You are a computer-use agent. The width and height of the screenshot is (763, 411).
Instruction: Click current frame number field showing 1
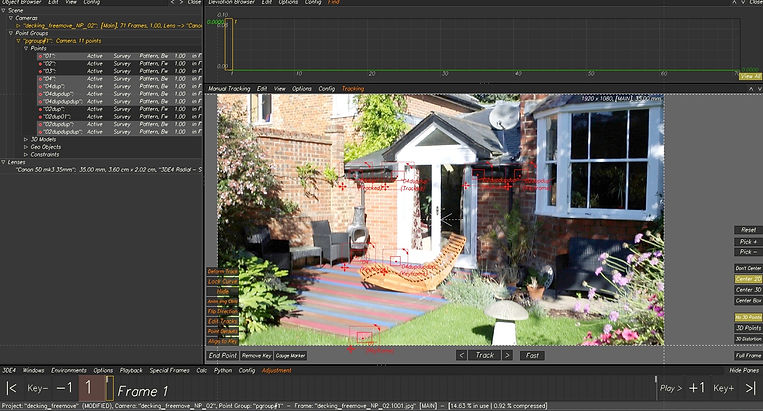coord(91,388)
